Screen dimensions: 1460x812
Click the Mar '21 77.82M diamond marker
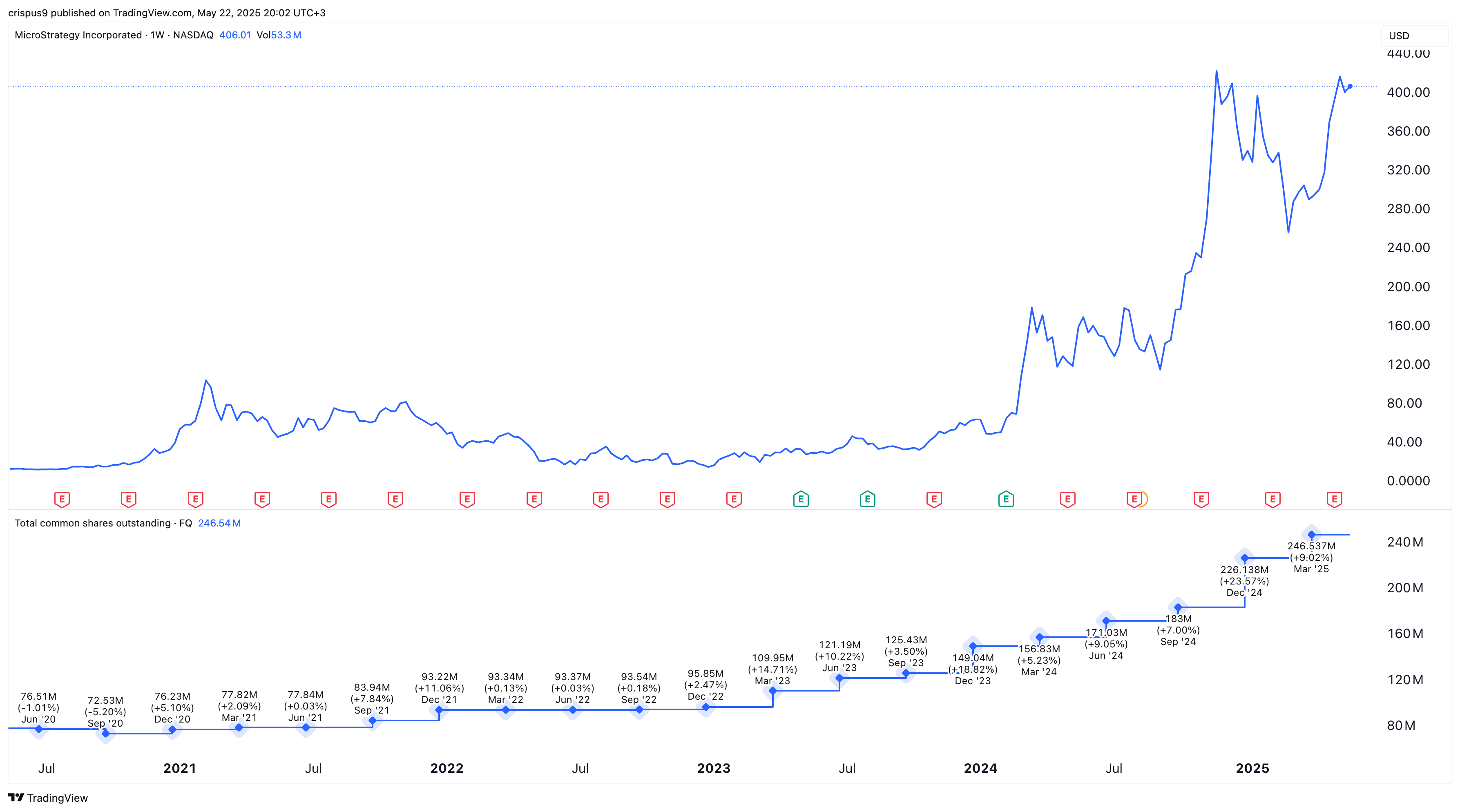tap(239, 727)
